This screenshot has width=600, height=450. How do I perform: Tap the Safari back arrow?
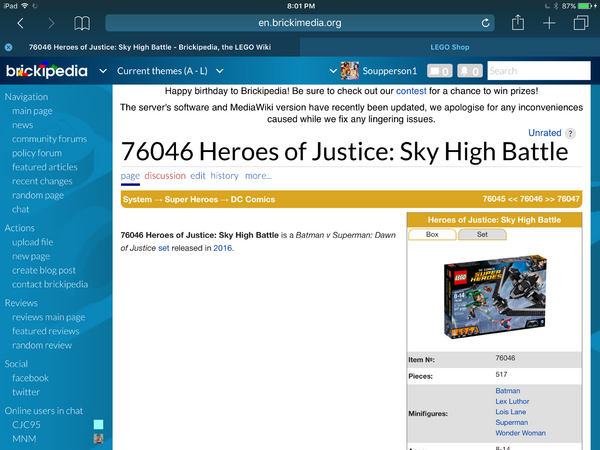[x=20, y=23]
